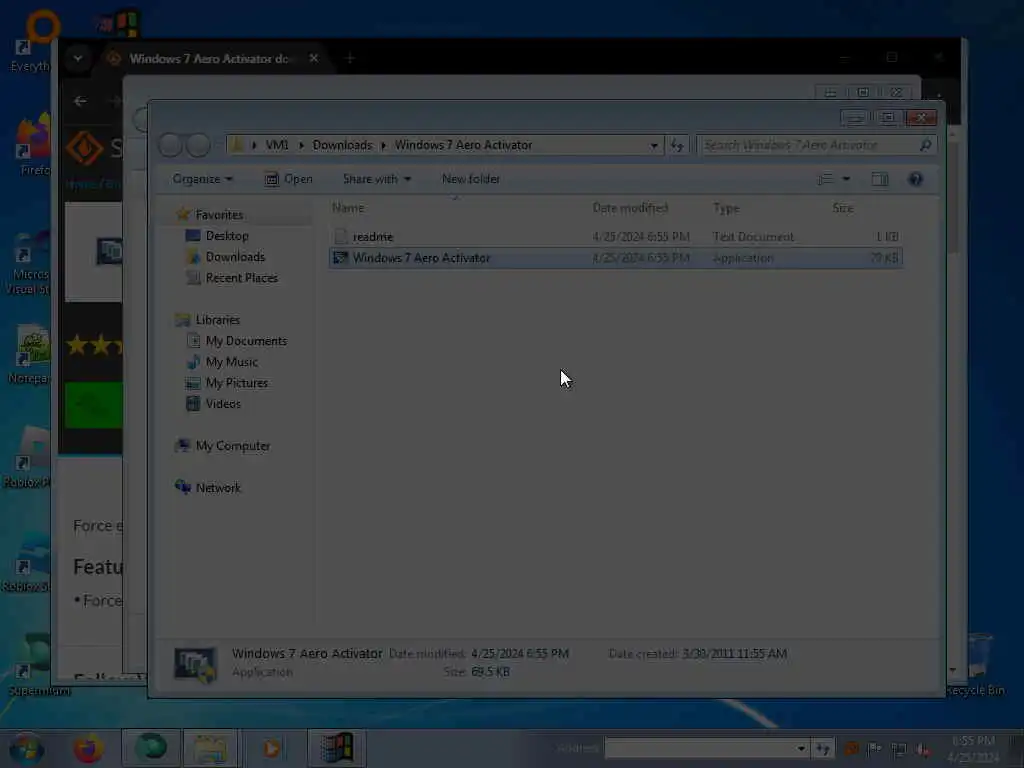1024x768 pixels.
Task: Click New folder in the toolbar
Action: (x=471, y=179)
